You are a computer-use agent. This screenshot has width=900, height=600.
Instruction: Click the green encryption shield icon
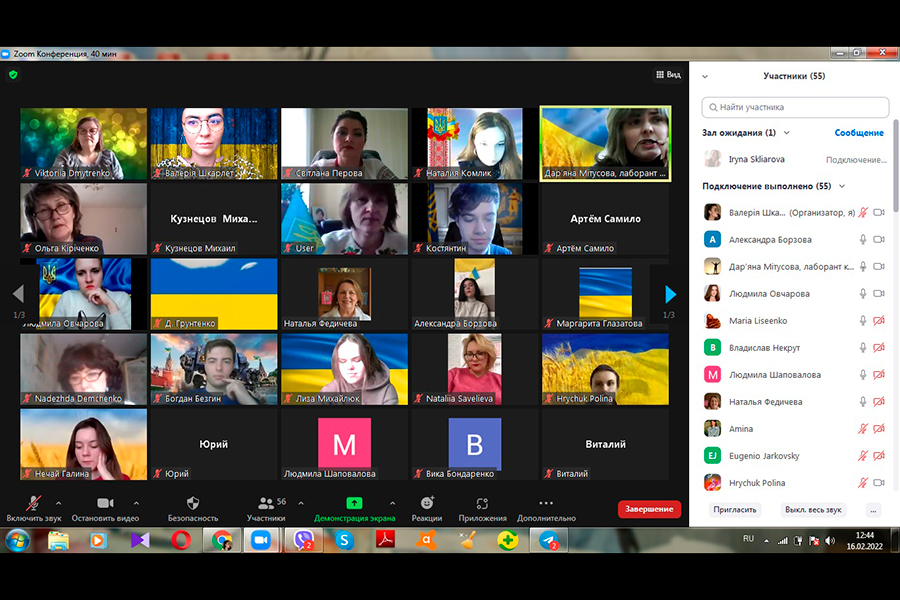13,74
